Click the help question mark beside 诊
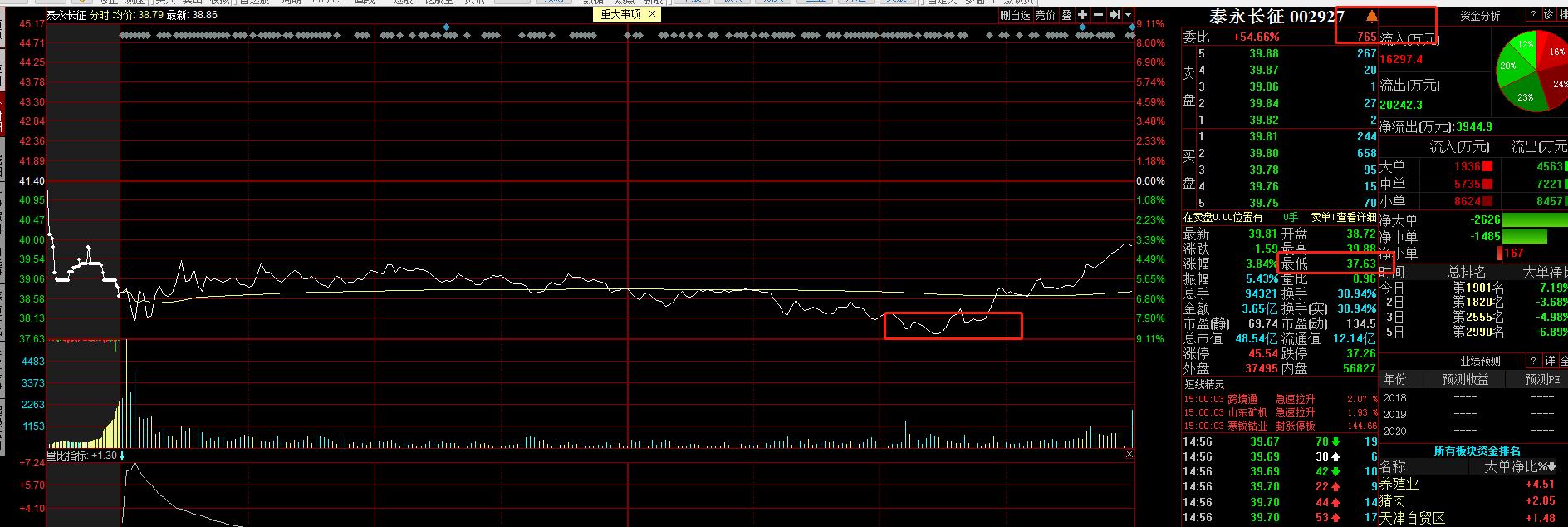Image resolution: width=1568 pixels, height=527 pixels. point(1531,15)
